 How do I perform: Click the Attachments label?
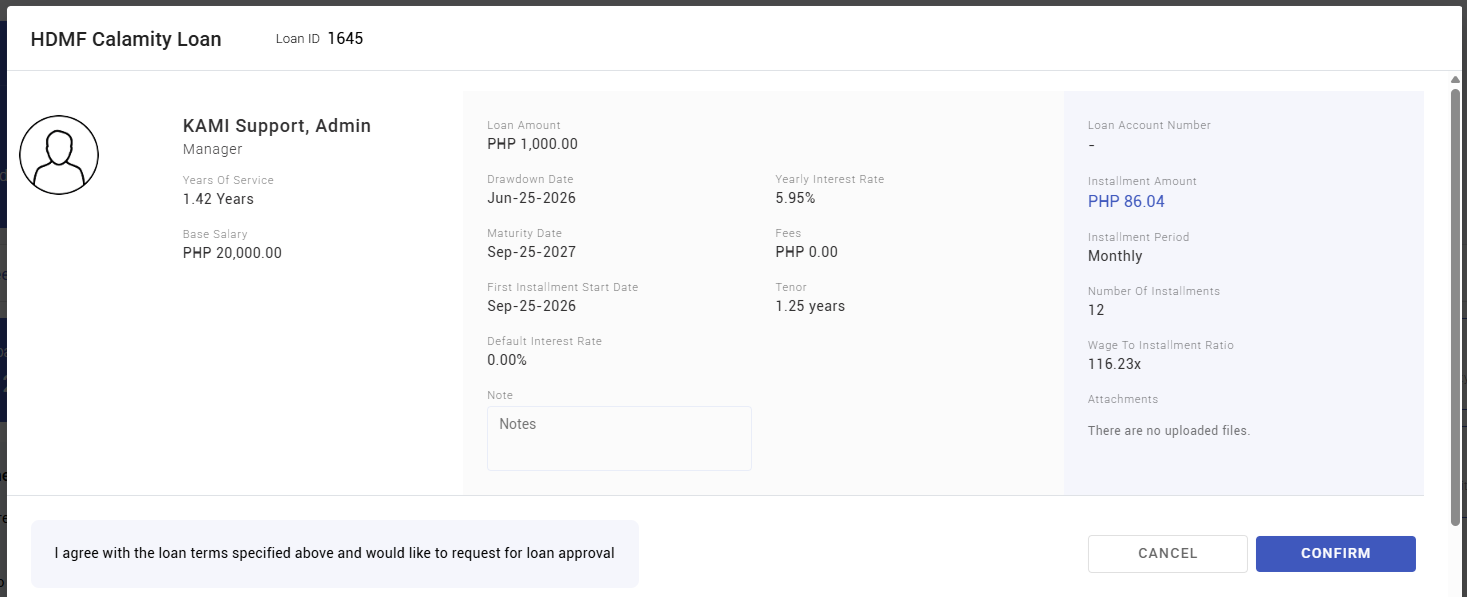[1123, 399]
